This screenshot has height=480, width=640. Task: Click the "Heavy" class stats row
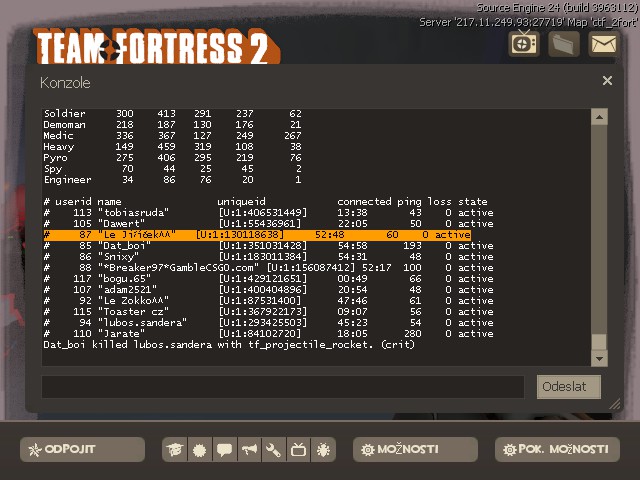point(173,147)
